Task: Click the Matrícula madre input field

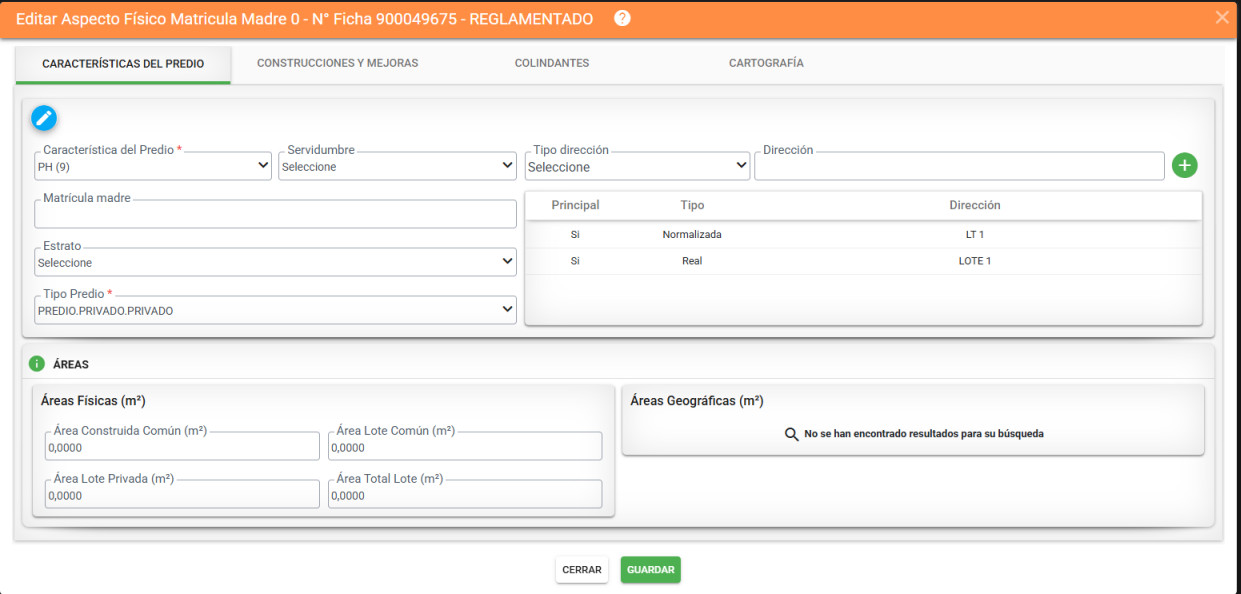Action: pos(276,214)
